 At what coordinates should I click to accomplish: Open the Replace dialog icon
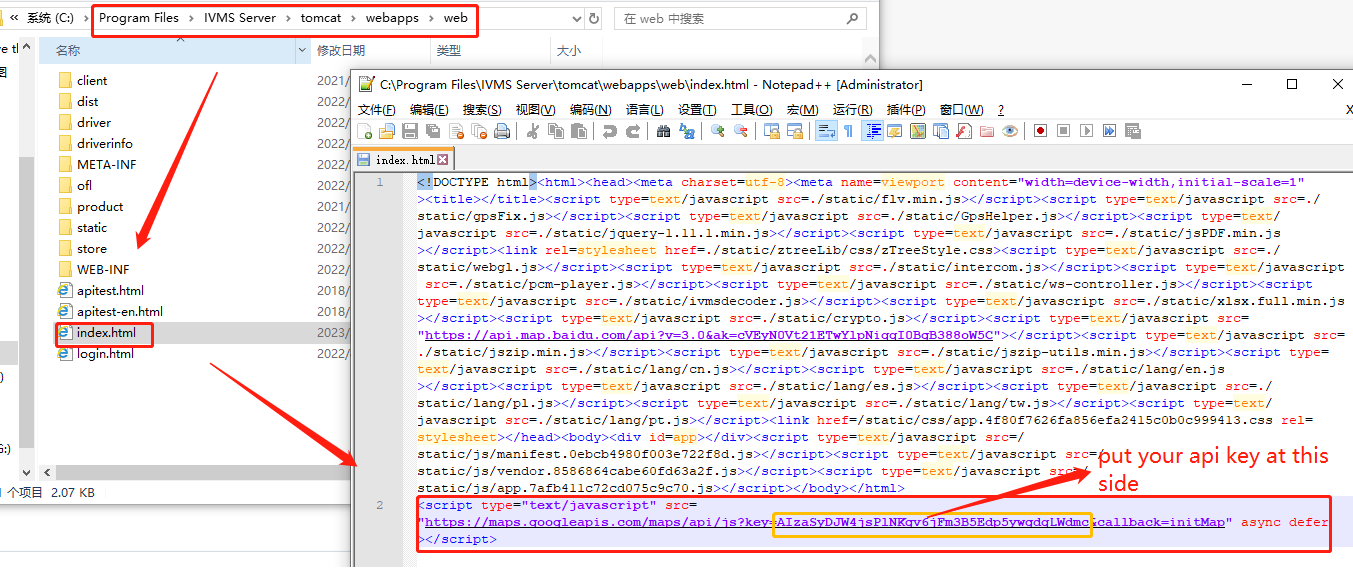[687, 131]
